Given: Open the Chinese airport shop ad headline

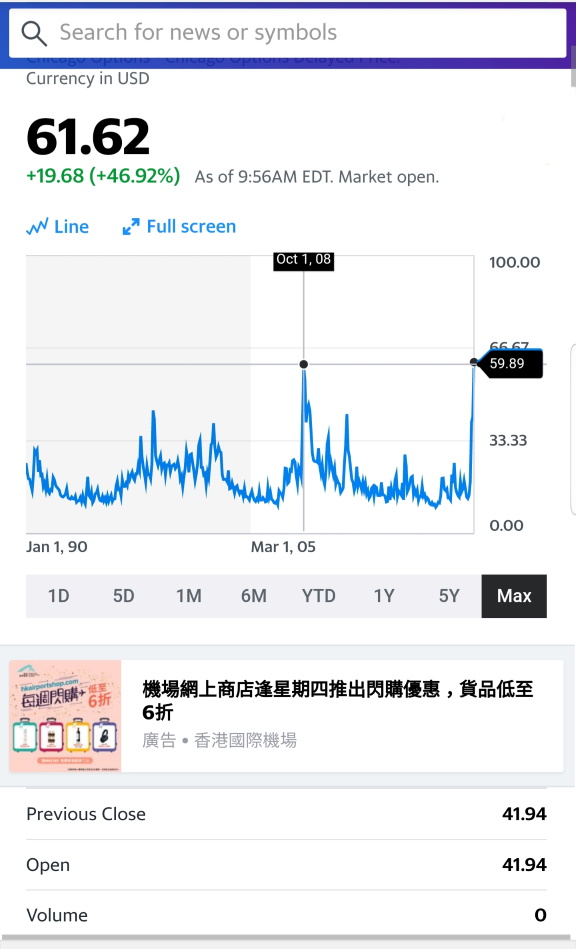Looking at the screenshot, I should [x=338, y=700].
